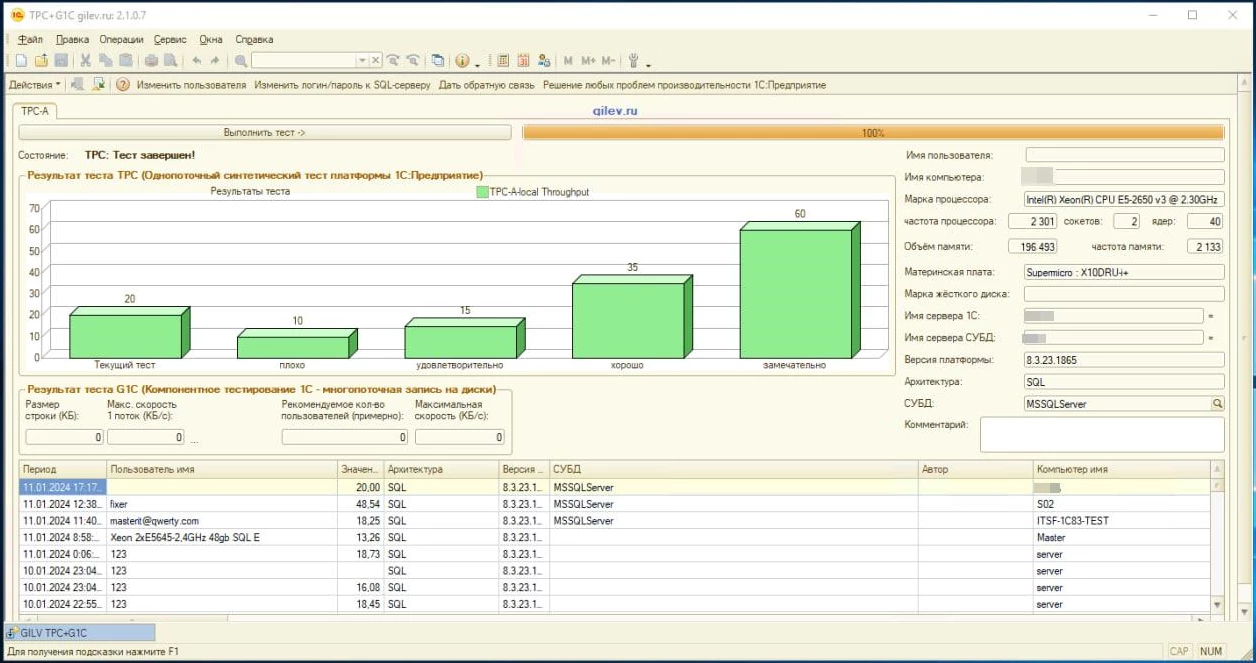
Task: Click the M+ memory toolbar button
Action: [588, 61]
